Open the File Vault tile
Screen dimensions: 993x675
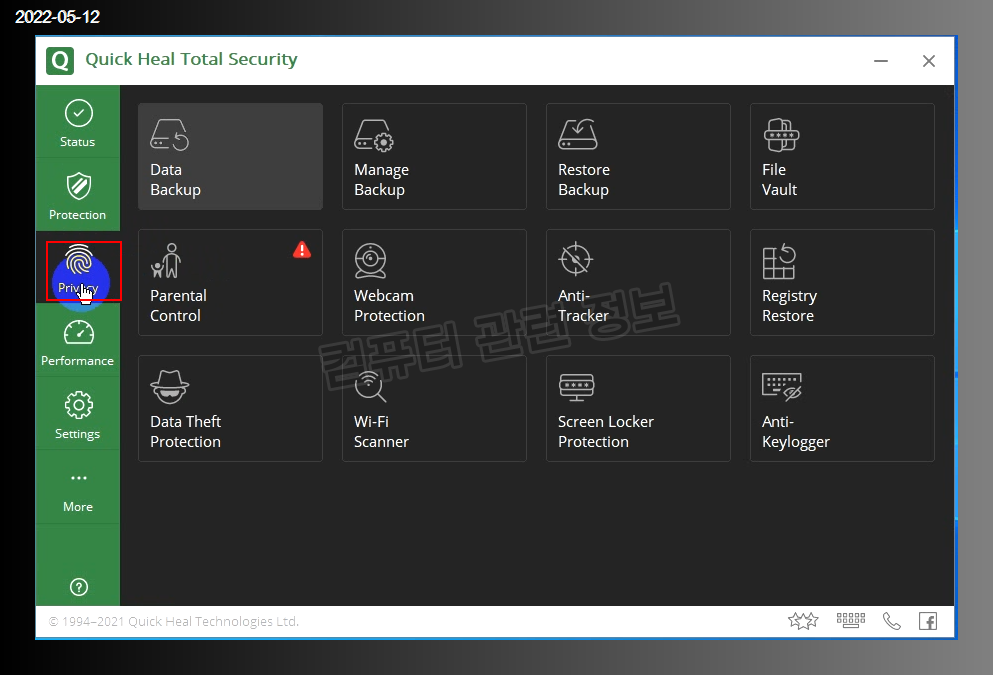[842, 156]
